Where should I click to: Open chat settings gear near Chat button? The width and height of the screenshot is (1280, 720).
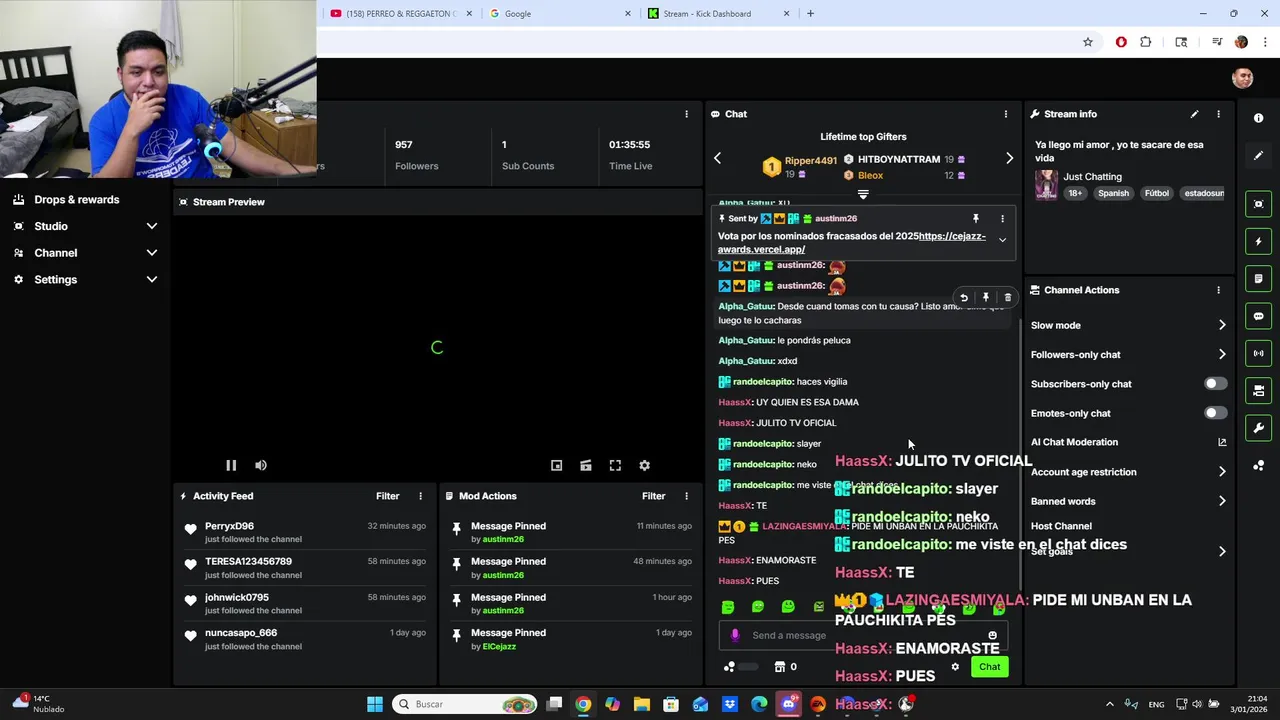955,667
